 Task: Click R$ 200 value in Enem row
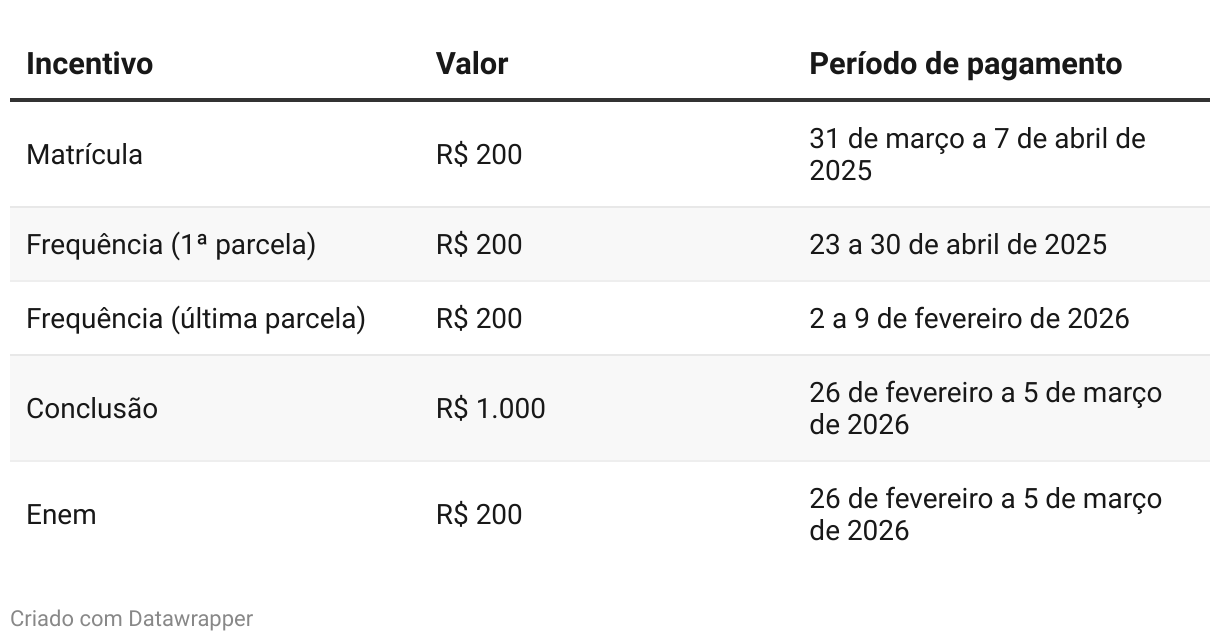coord(479,515)
